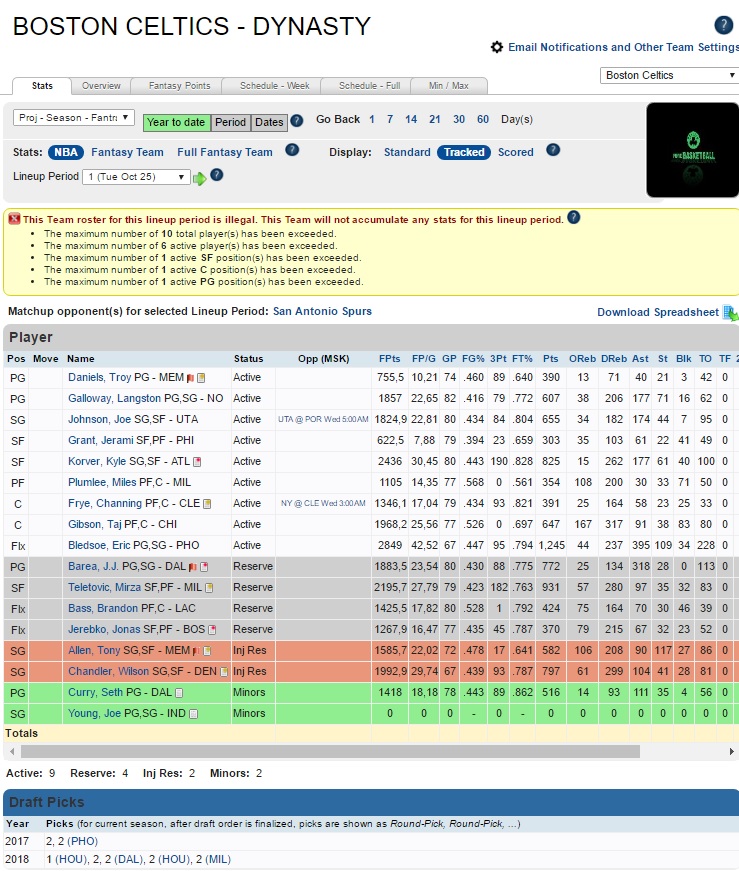Viewport: 739px width, 871px height.
Task: Switch display to Tracked
Action: coord(464,152)
